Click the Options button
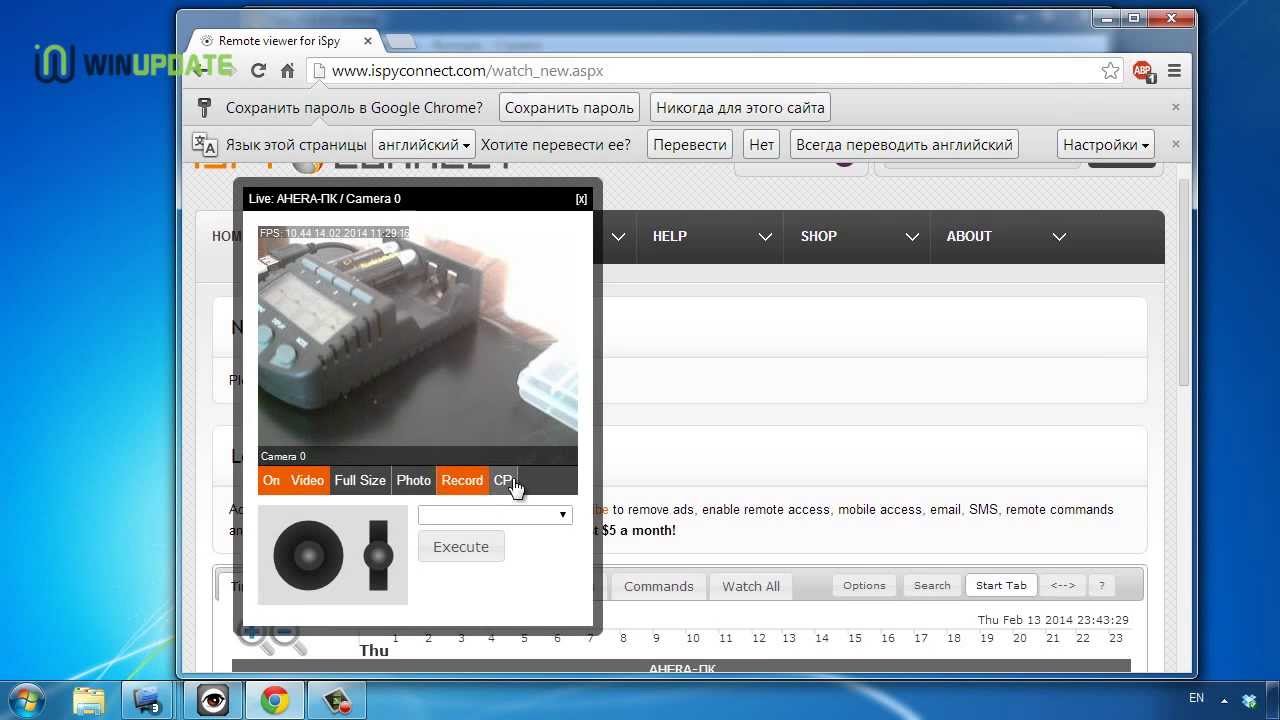This screenshot has height=720, width=1280. click(864, 586)
